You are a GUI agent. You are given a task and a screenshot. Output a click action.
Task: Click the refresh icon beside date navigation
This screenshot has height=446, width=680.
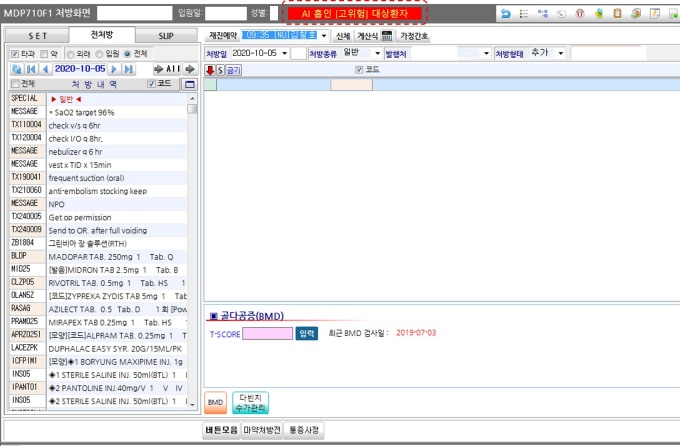[x=16, y=68]
